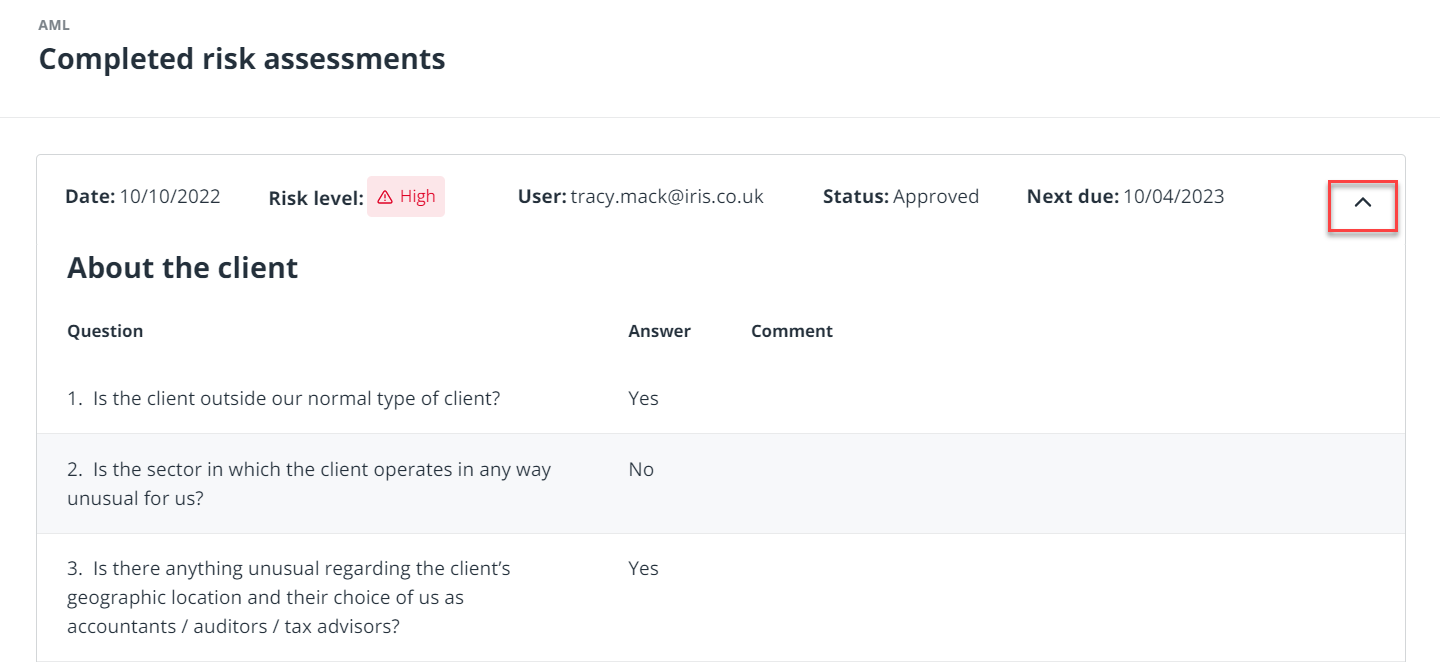
Task: Click the Completed risk assessments page title
Action: click(242, 58)
